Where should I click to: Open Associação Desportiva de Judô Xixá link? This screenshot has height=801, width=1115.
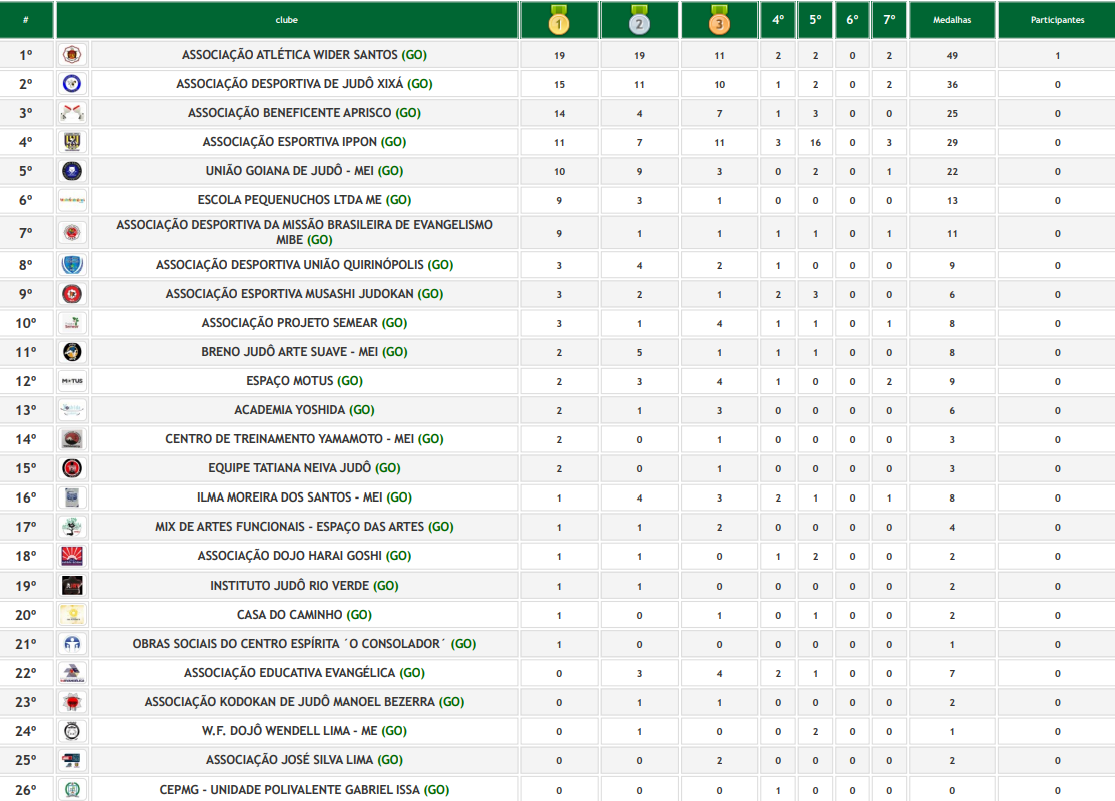pyautogui.click(x=291, y=84)
